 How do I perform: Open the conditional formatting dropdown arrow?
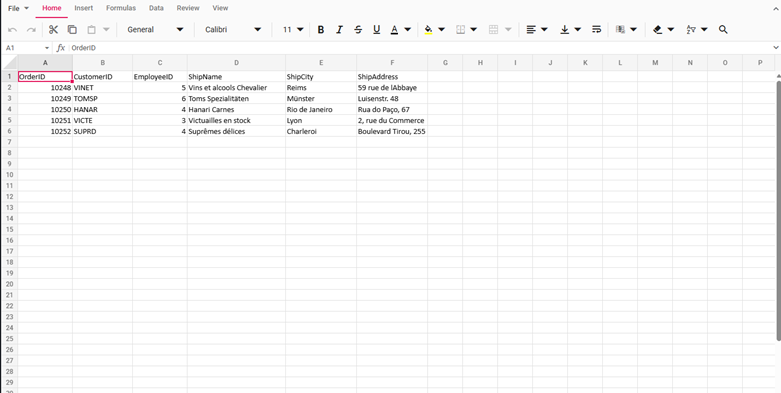(634, 29)
